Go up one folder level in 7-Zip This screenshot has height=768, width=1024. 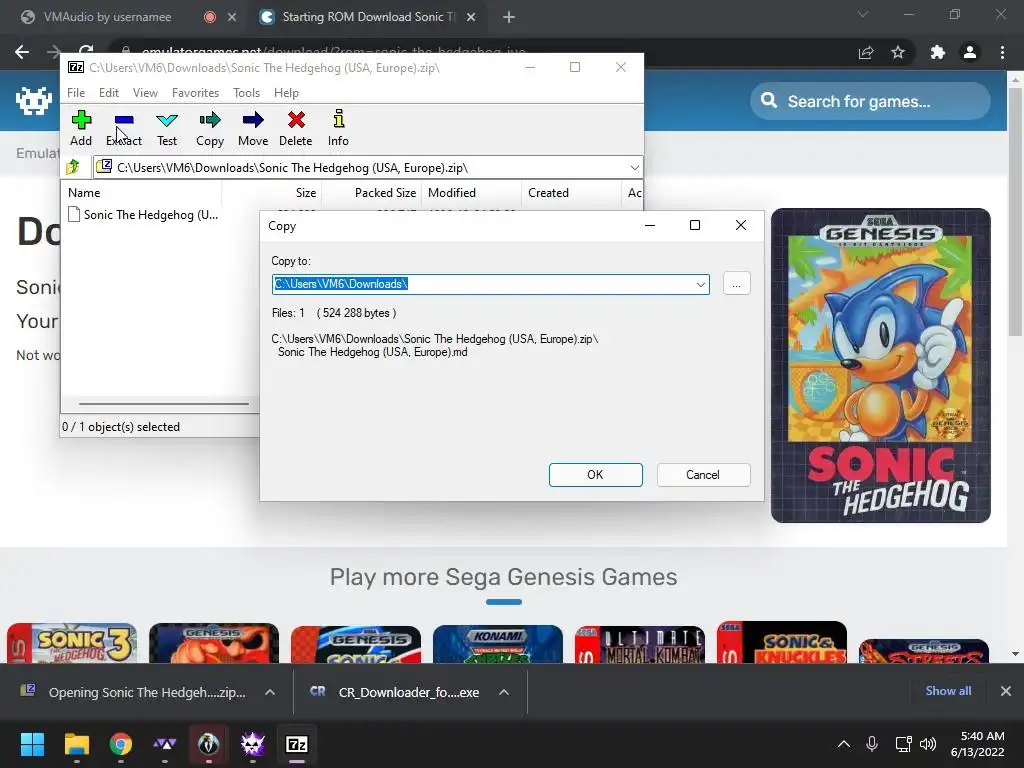tap(72, 167)
